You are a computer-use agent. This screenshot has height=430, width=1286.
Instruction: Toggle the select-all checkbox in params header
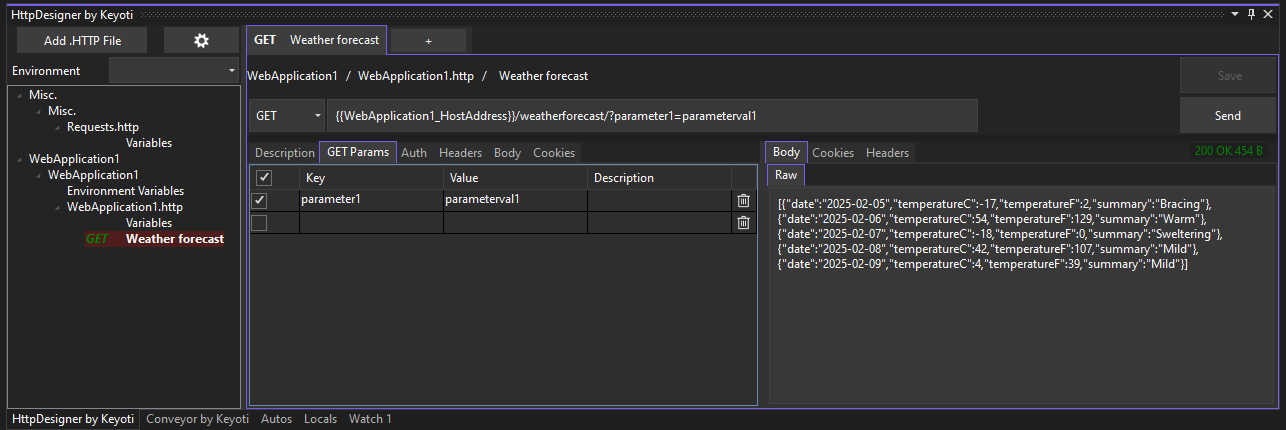(264, 178)
